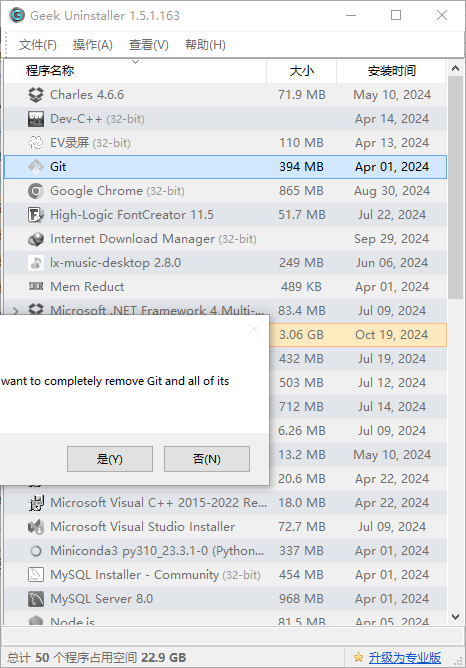Click the Jul 19, 2024 date cell

[x=391, y=359]
